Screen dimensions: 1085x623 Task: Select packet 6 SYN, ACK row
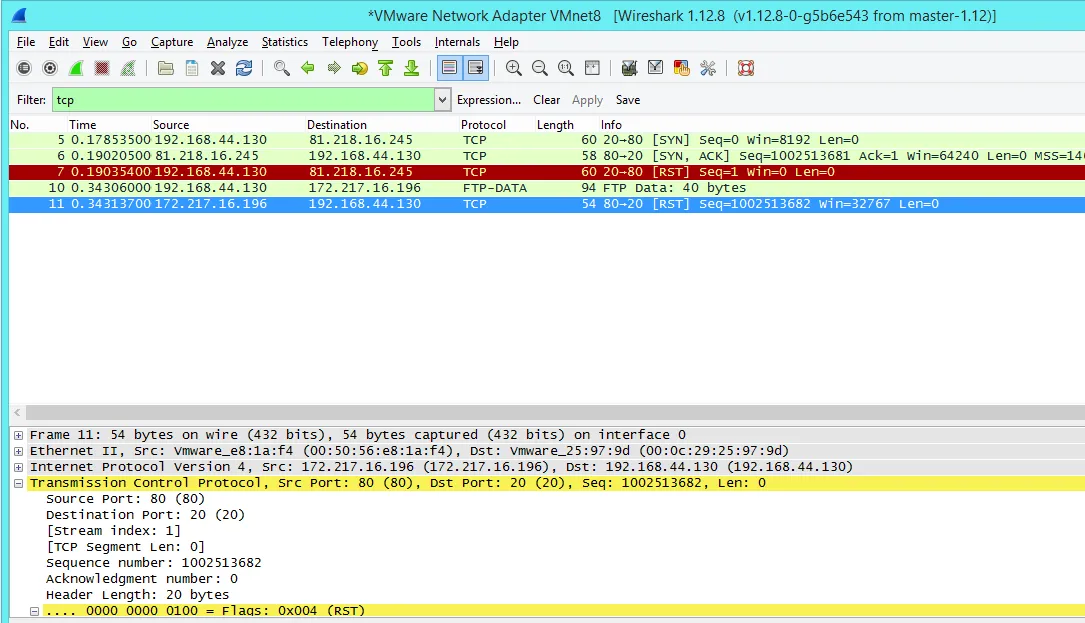pos(547,156)
